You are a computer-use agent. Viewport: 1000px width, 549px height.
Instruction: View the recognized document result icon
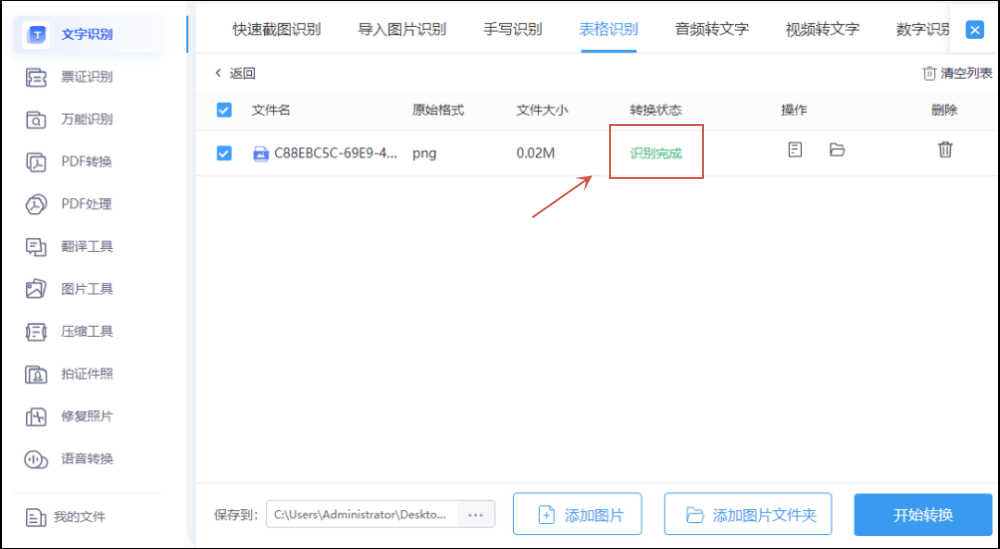795,150
